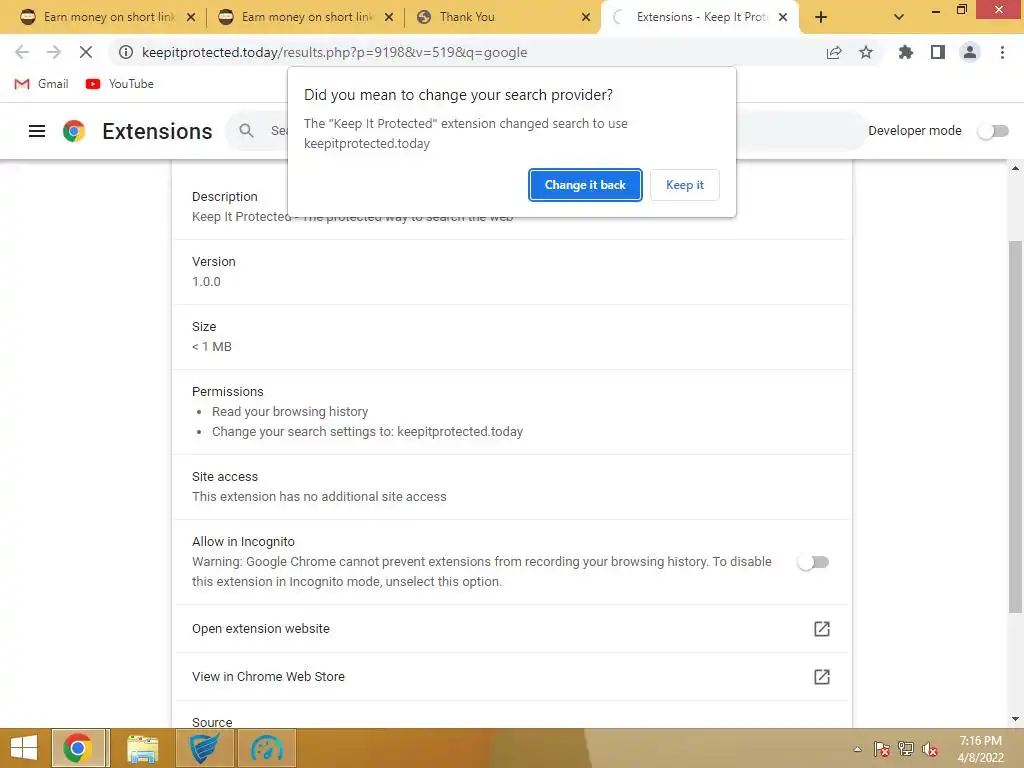Open File Explorer from taskbar
Viewport: 1024px width, 768px height.
(142, 748)
